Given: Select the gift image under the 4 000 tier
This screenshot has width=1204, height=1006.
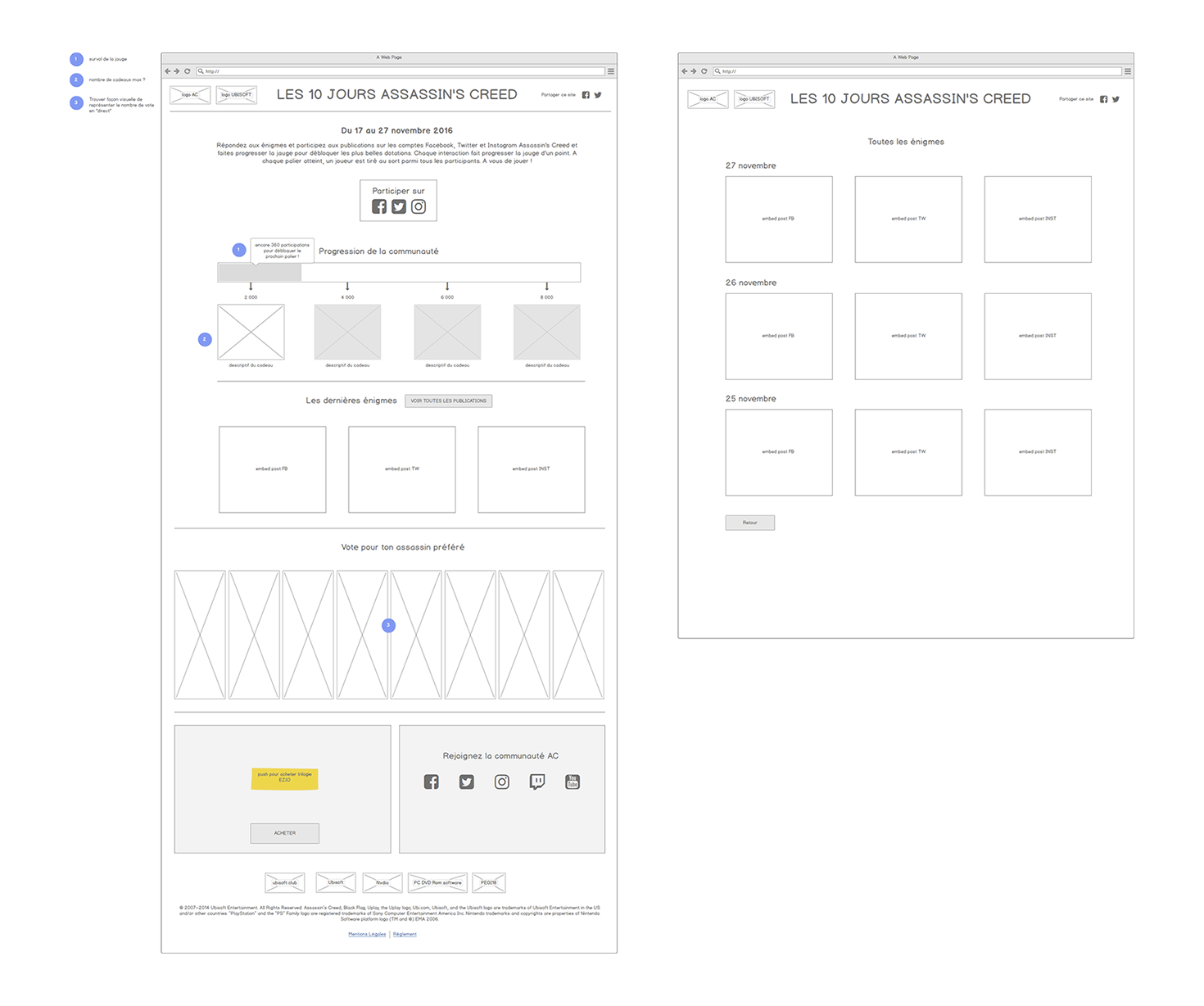Looking at the screenshot, I should point(348,332).
